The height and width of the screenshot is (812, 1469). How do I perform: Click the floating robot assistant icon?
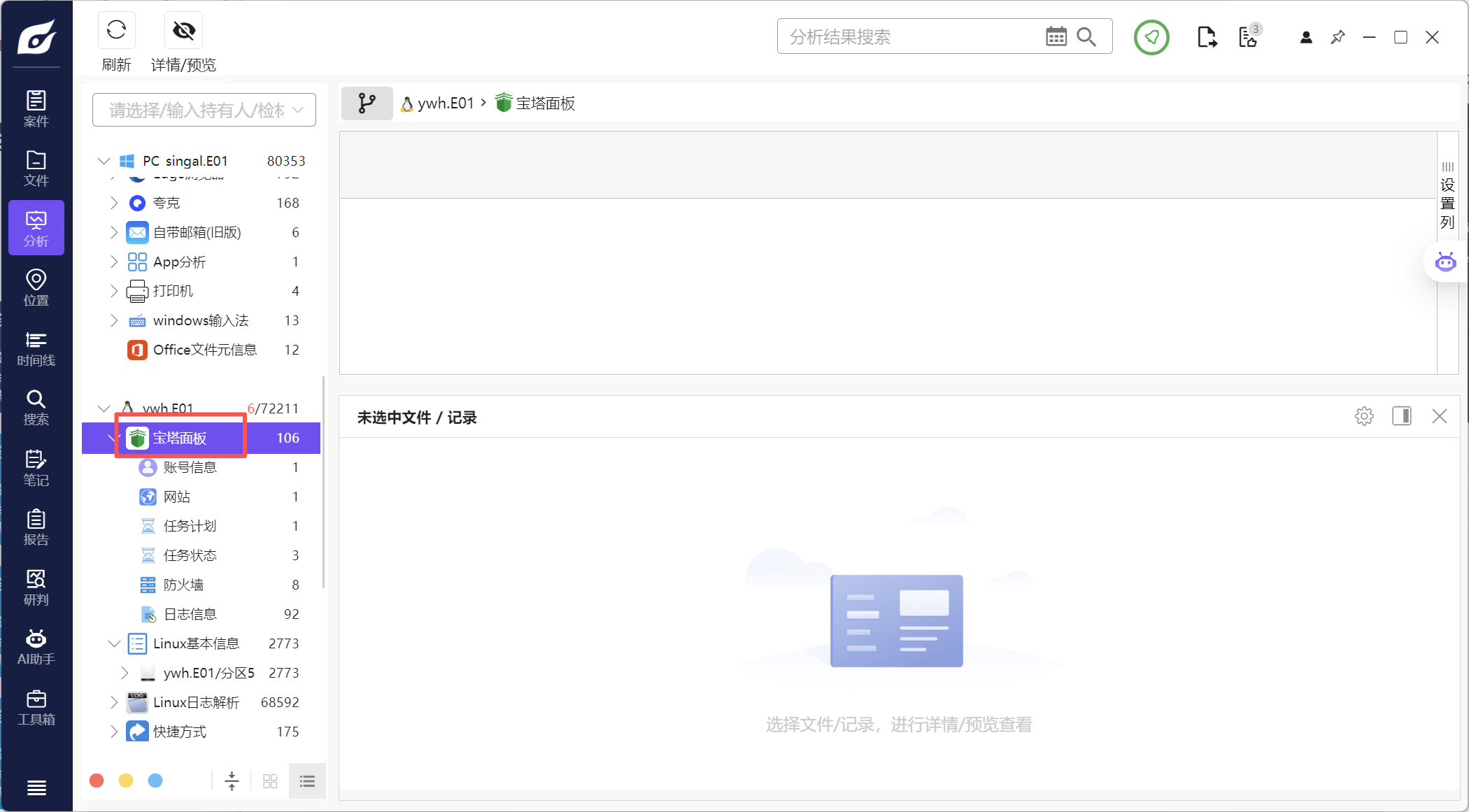(1445, 262)
